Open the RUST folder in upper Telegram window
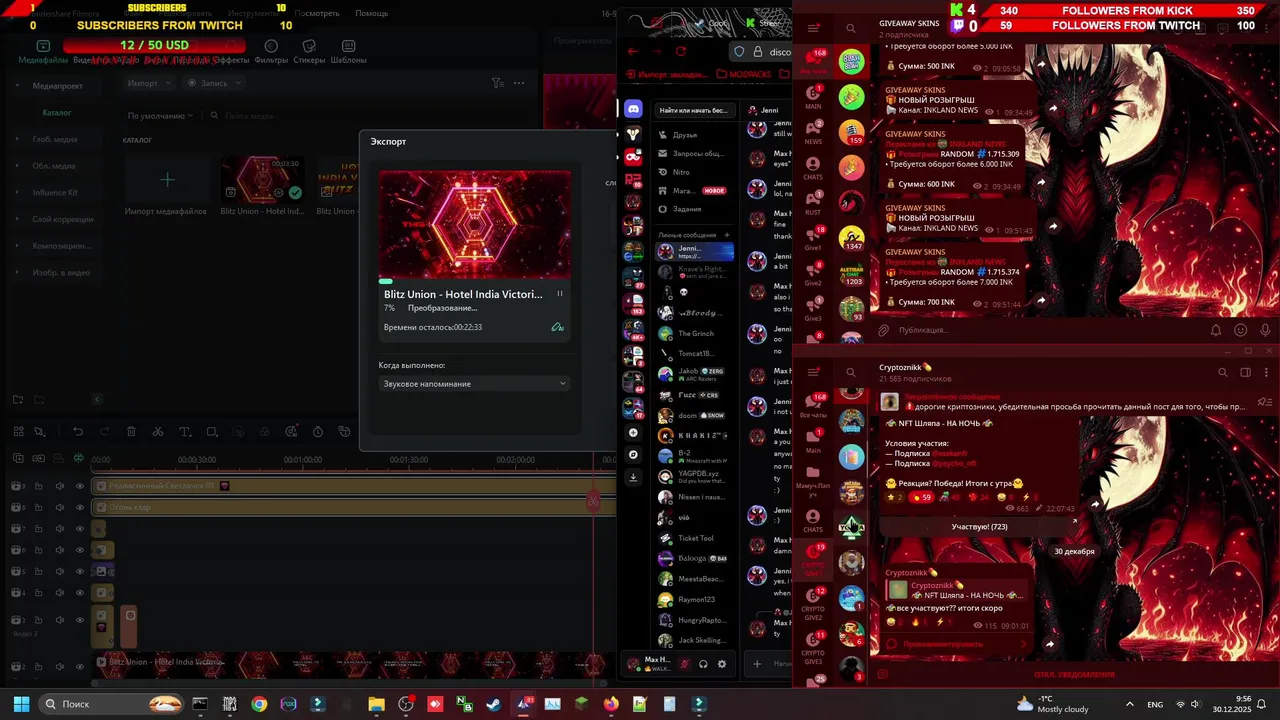 pos(813,203)
